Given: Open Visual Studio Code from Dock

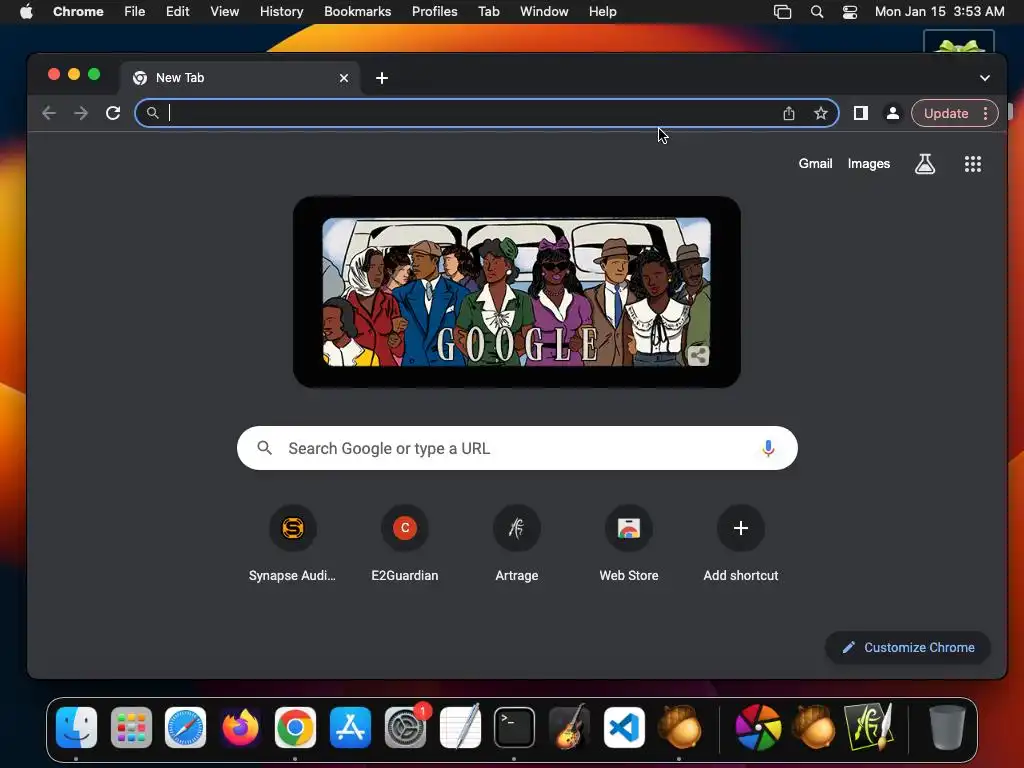Looking at the screenshot, I should [624, 727].
